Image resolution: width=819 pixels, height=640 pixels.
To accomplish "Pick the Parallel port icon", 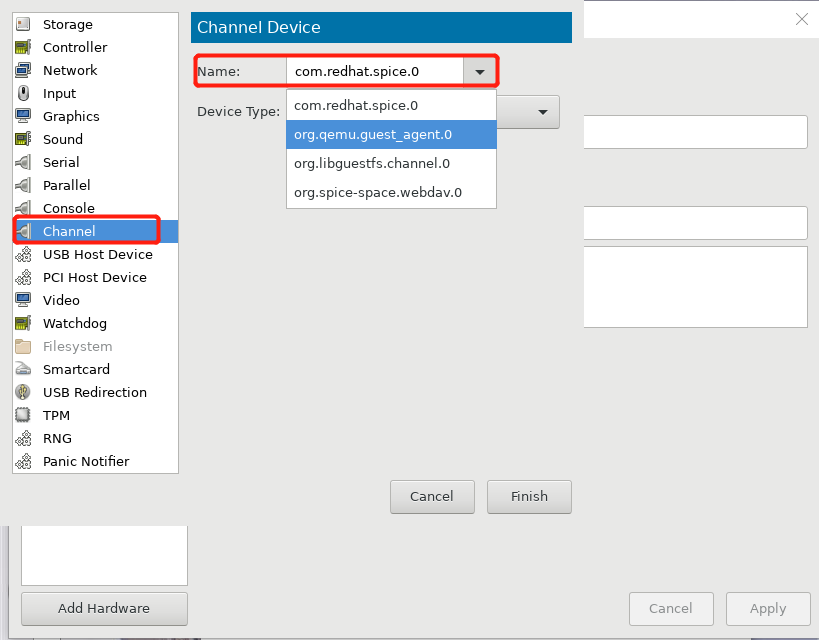I will [23, 185].
